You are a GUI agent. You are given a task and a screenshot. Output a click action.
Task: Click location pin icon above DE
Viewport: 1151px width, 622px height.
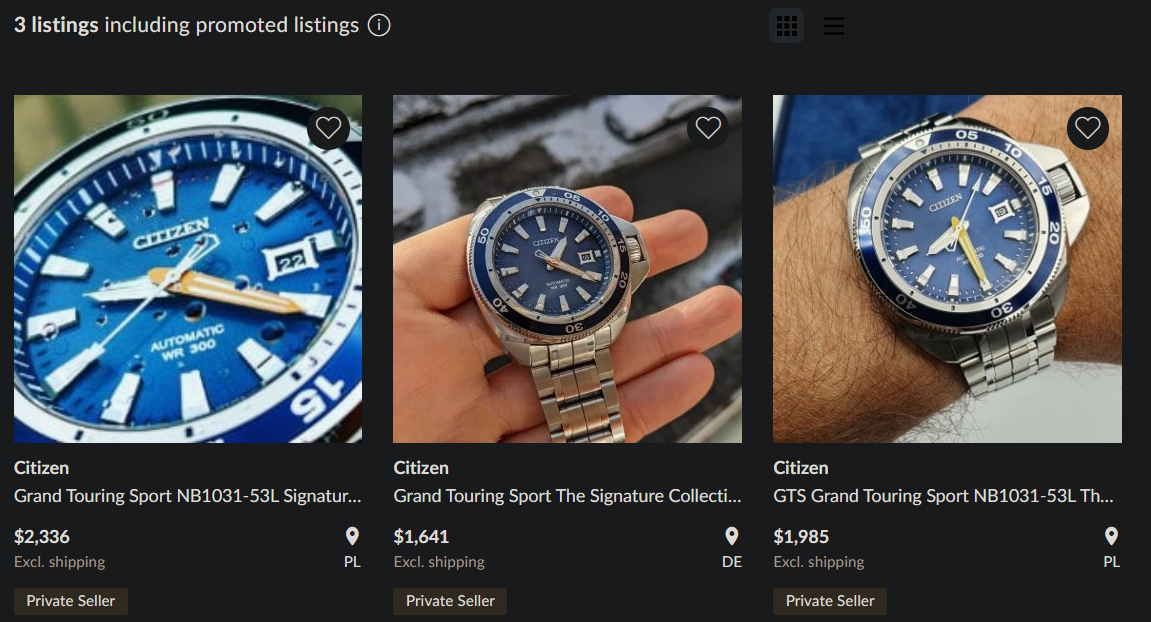[732, 537]
